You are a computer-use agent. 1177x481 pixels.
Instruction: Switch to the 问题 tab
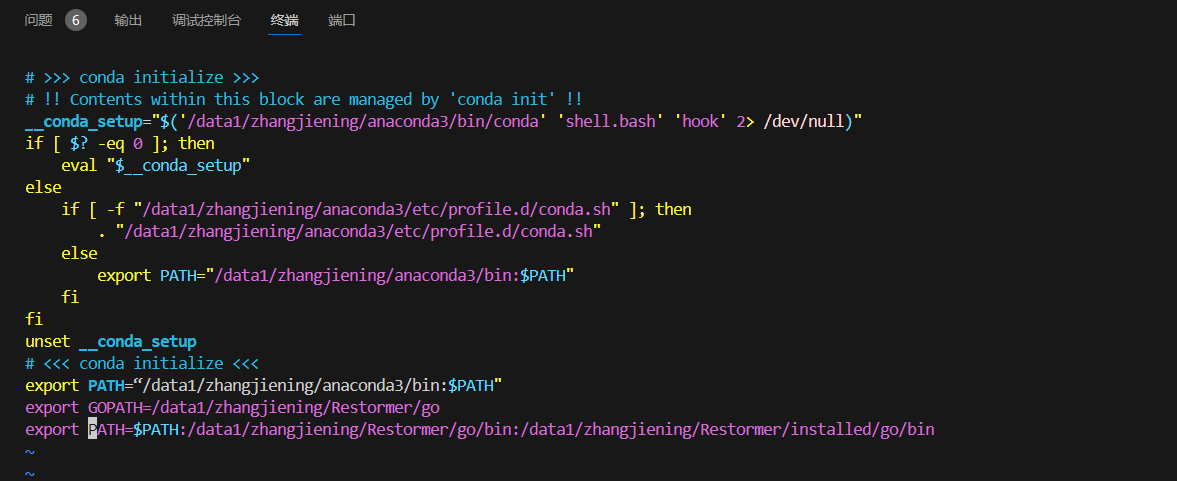38,20
